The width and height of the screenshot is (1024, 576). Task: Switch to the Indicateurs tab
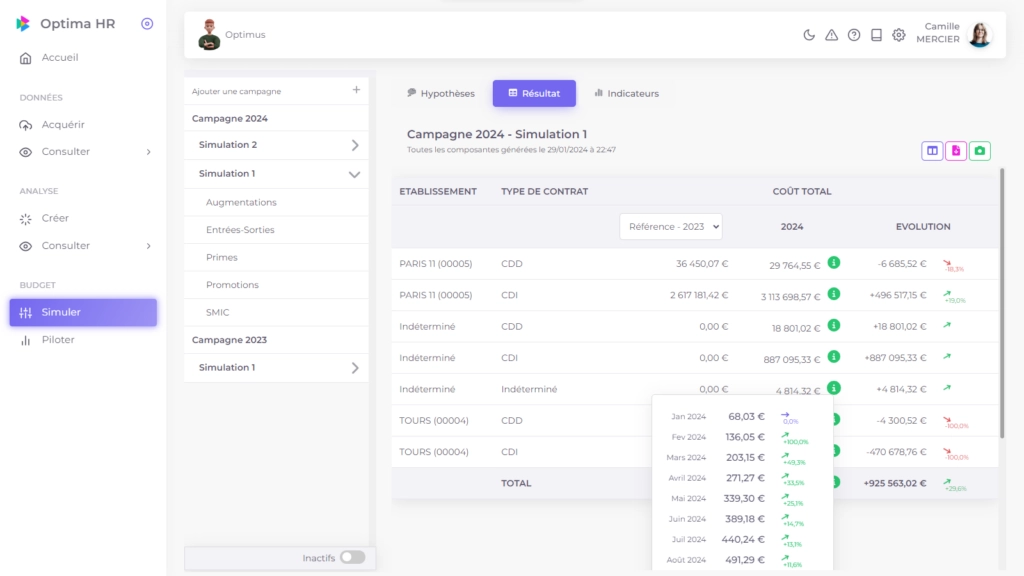coord(626,93)
